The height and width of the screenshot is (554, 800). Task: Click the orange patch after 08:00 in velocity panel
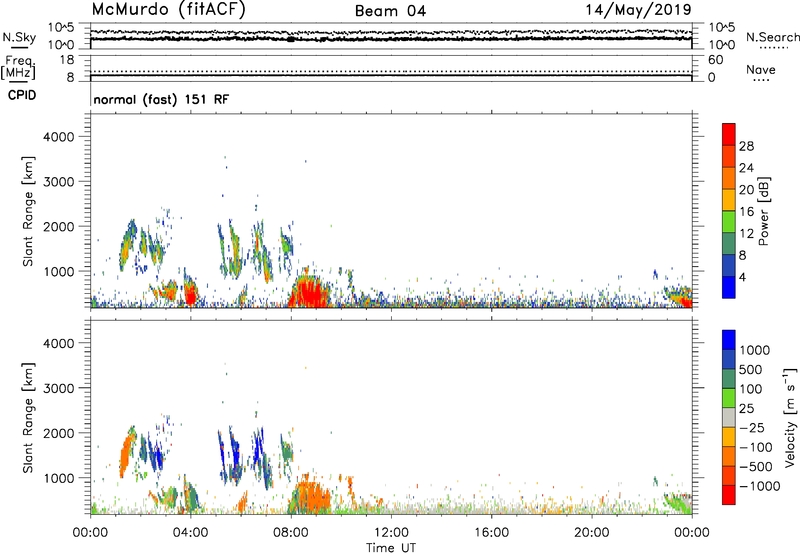(x=311, y=497)
